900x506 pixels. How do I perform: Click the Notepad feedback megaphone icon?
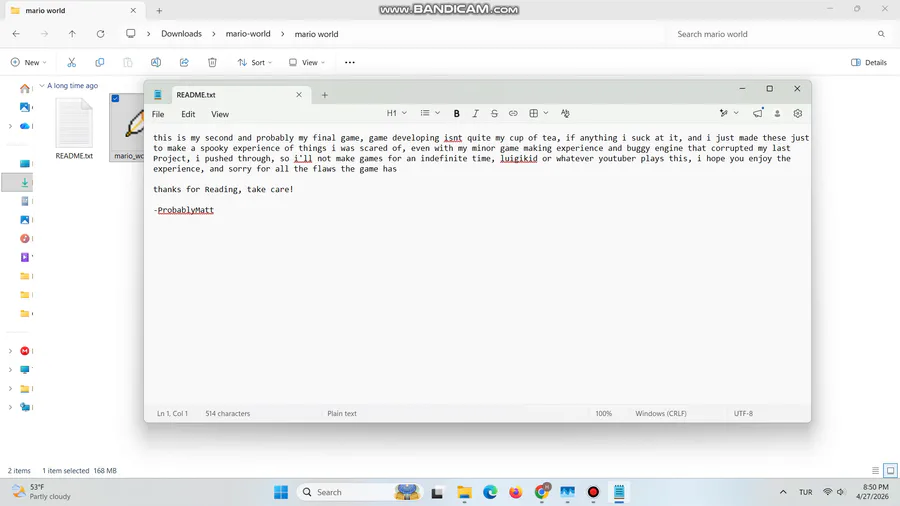click(758, 114)
